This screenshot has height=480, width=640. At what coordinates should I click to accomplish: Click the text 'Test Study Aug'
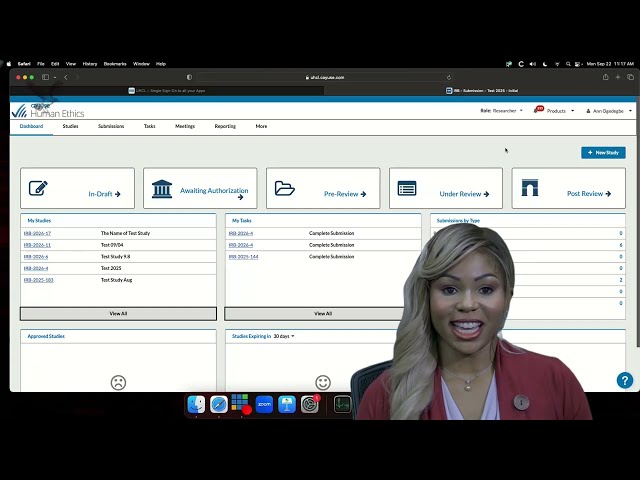point(116,280)
